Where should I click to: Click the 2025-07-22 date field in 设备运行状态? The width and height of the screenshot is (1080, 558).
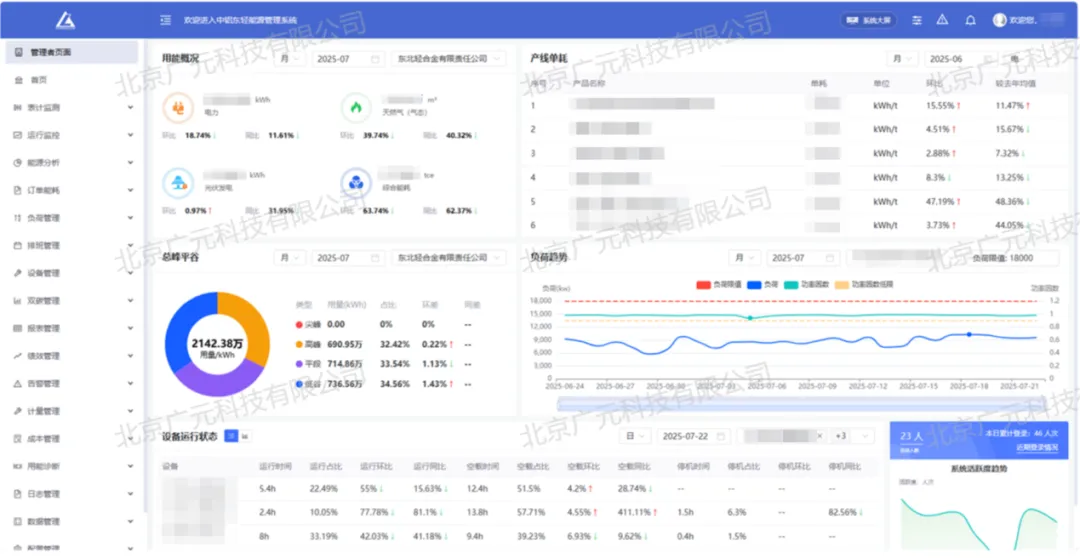click(692, 436)
